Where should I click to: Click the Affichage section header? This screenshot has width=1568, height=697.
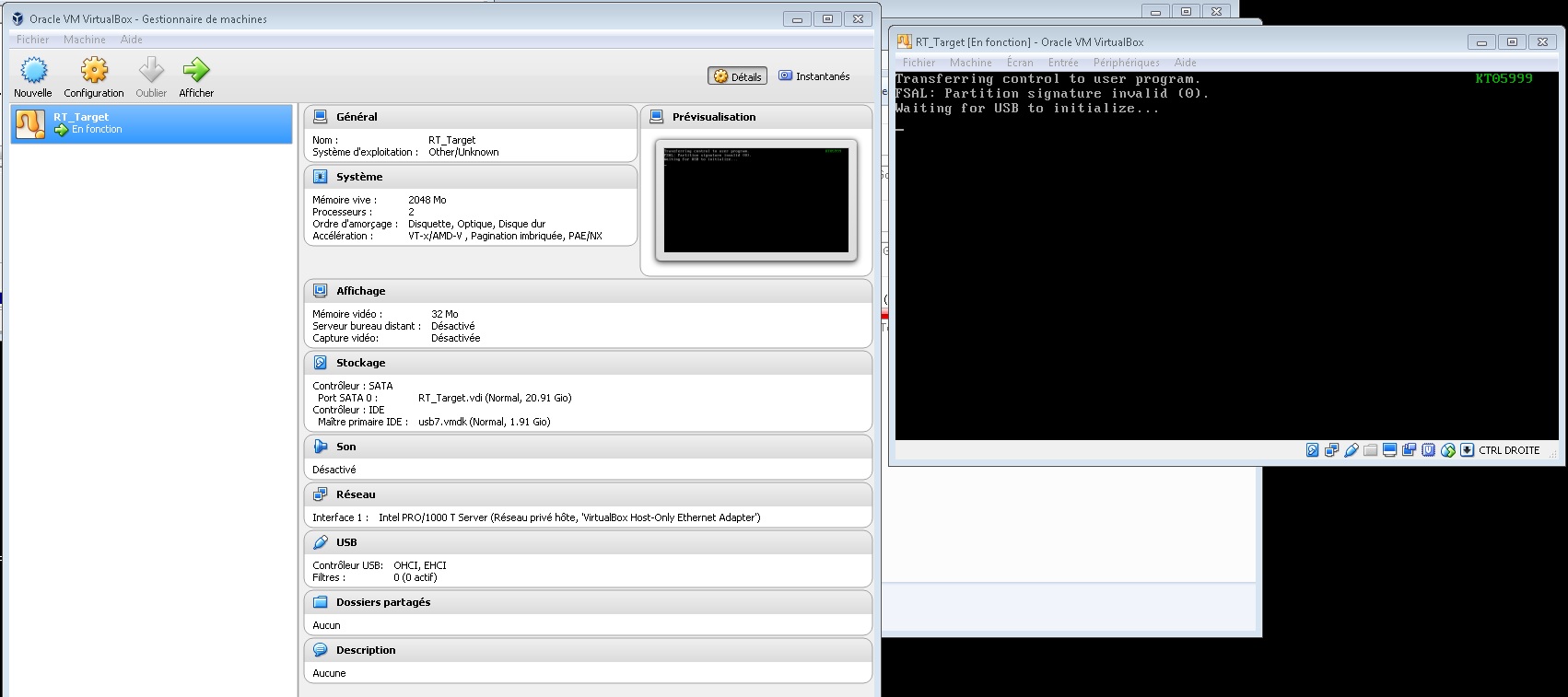pos(588,291)
